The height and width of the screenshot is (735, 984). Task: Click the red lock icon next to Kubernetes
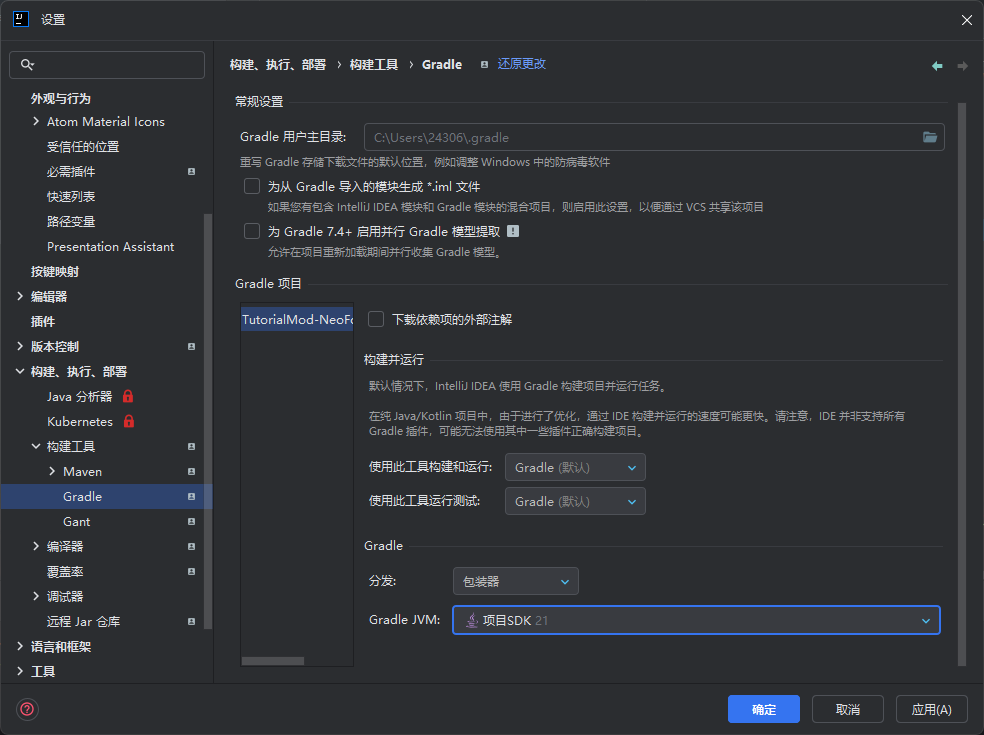point(129,421)
